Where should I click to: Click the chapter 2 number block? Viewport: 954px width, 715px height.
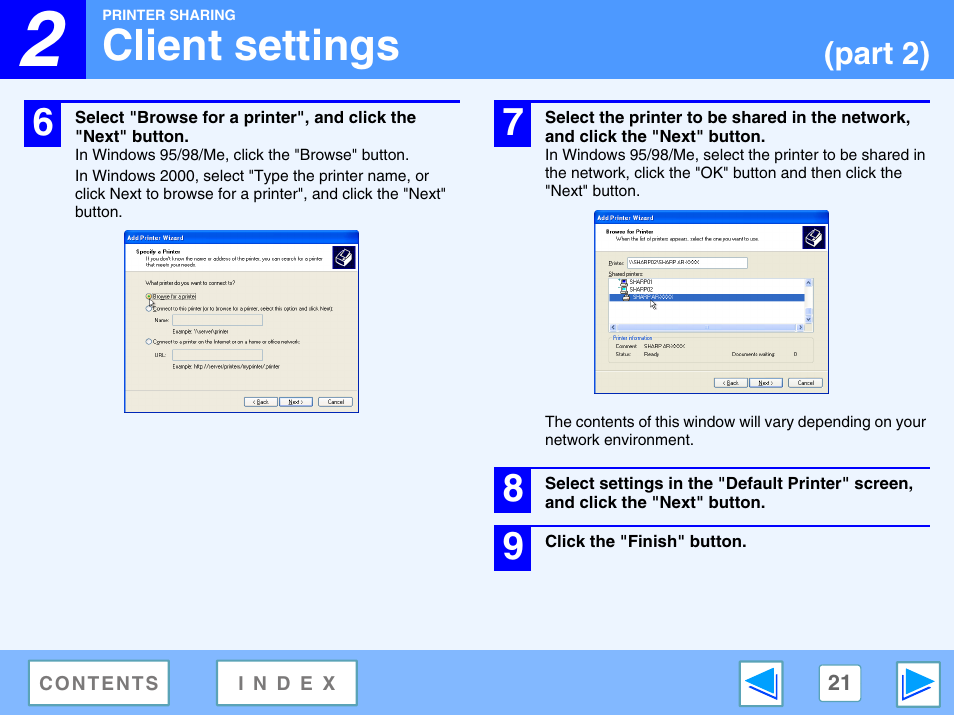[x=43, y=40]
